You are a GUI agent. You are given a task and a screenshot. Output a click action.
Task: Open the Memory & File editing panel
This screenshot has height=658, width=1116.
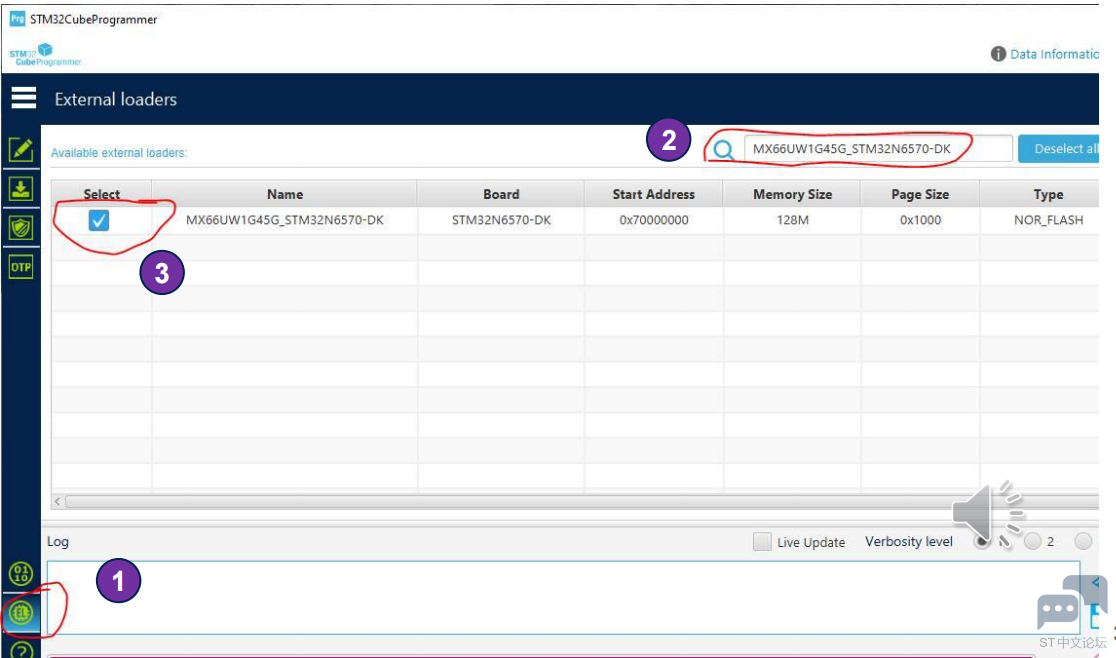(21, 150)
